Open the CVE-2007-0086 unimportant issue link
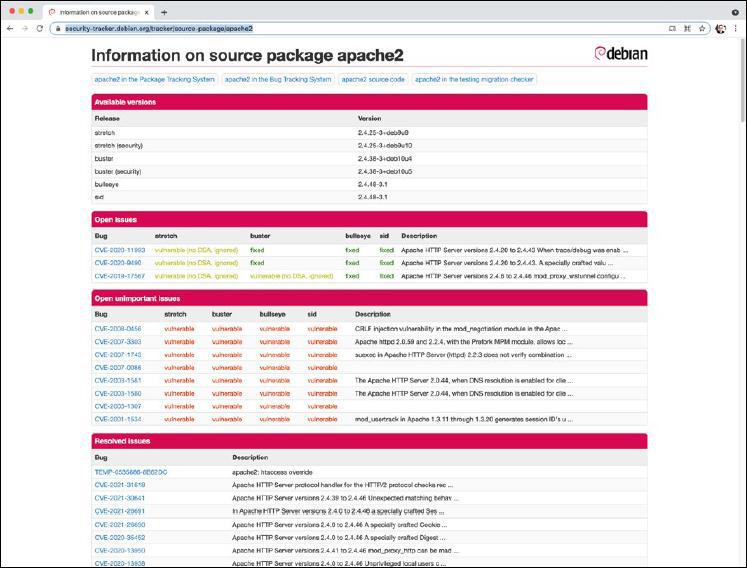 click(118, 368)
